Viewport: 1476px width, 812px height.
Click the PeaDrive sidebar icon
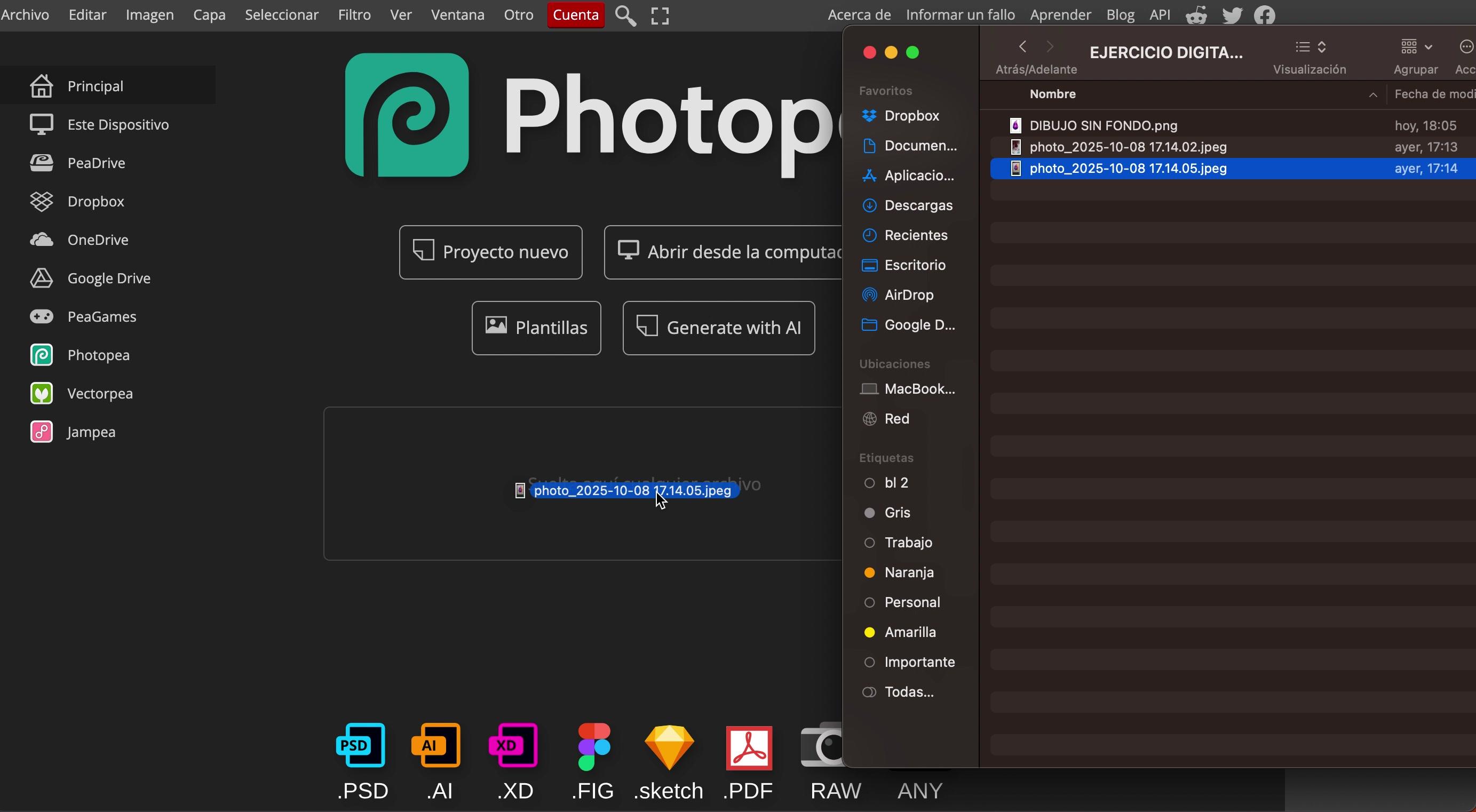pyautogui.click(x=41, y=163)
